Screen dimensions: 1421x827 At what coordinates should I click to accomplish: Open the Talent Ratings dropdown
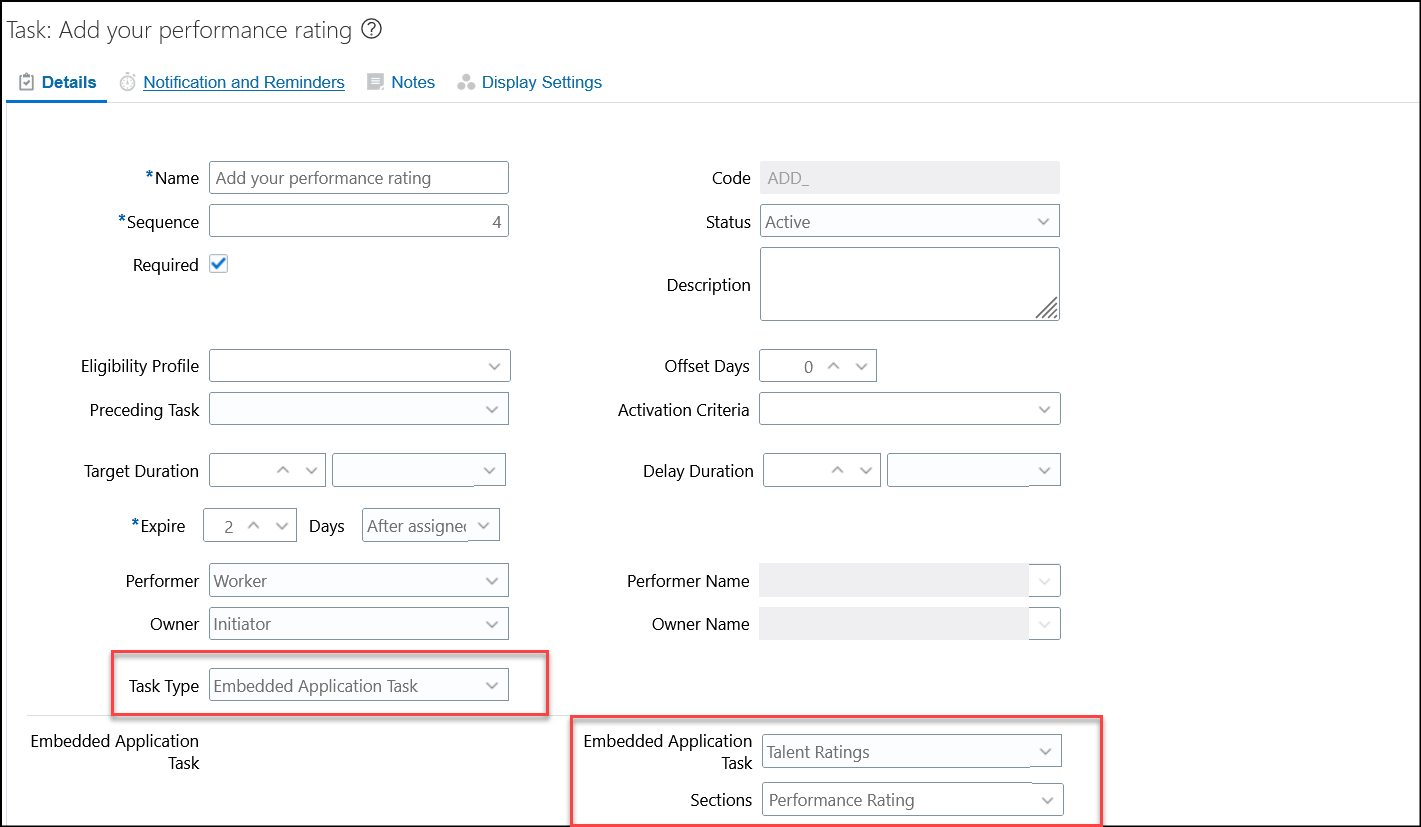pos(912,751)
